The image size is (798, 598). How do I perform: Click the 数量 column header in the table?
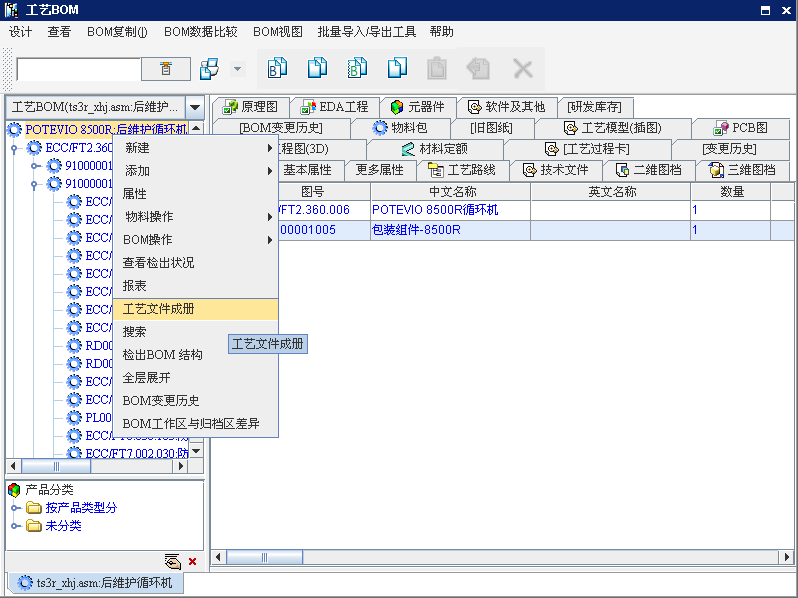731,192
